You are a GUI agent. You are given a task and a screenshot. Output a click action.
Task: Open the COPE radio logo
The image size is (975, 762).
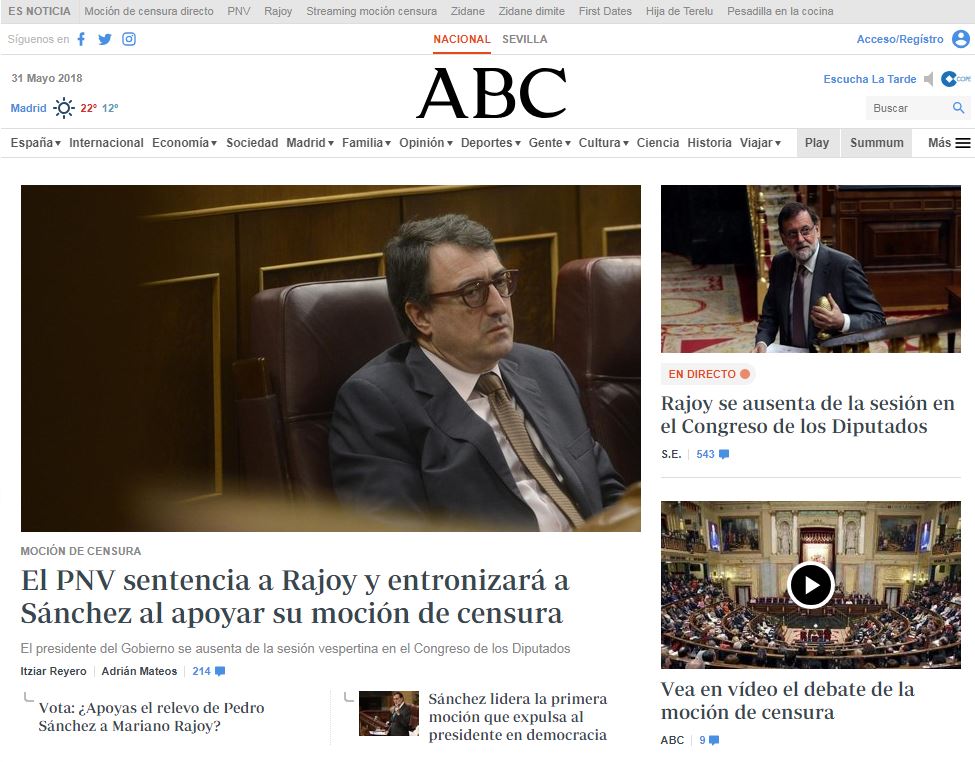(956, 79)
